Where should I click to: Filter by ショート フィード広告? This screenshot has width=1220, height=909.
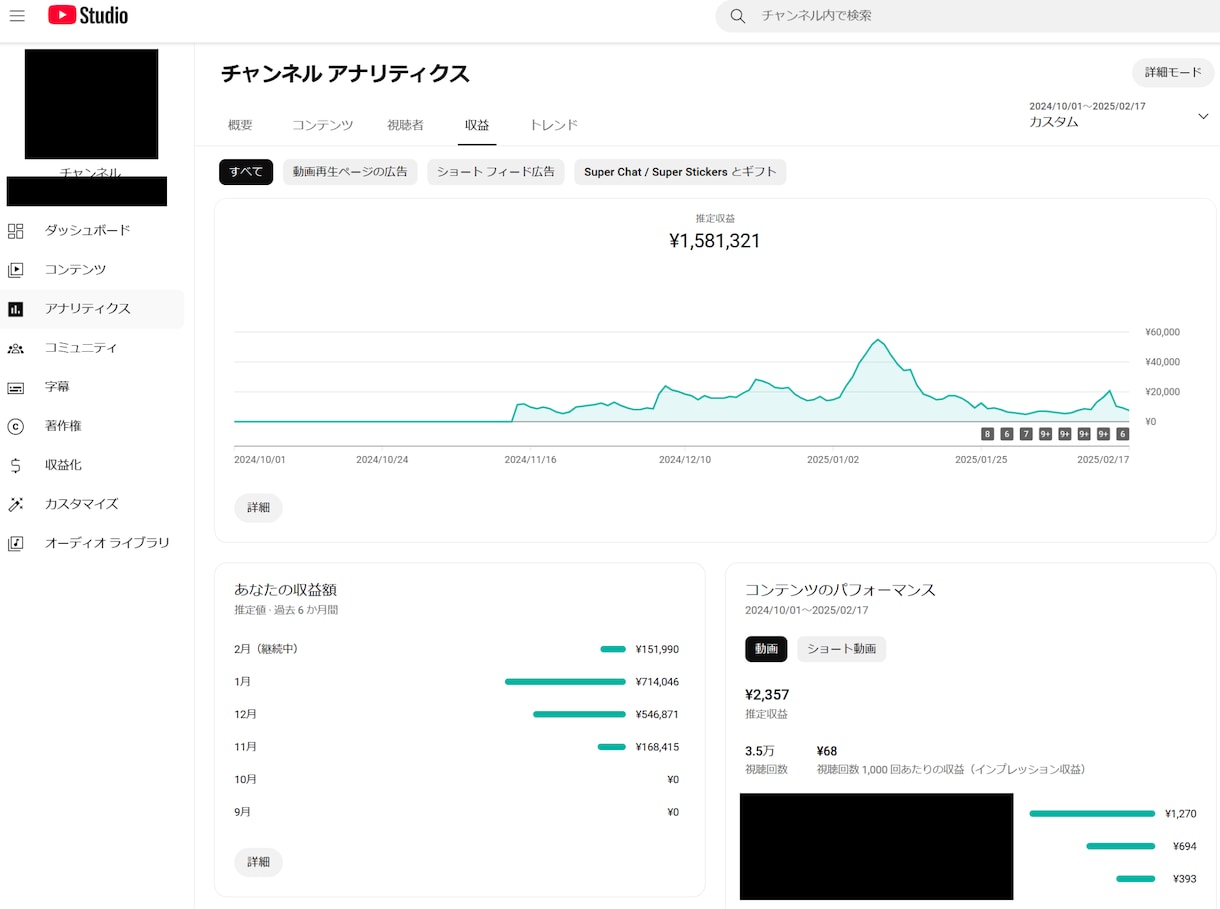(x=496, y=172)
